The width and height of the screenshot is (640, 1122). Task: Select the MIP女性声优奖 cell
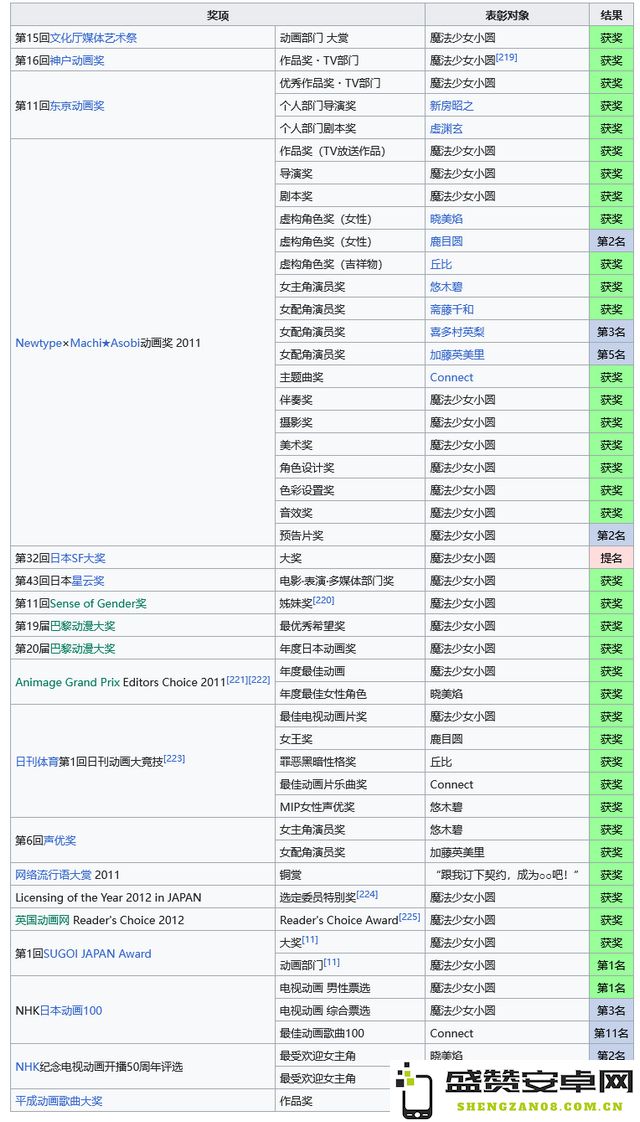[x=350, y=807]
